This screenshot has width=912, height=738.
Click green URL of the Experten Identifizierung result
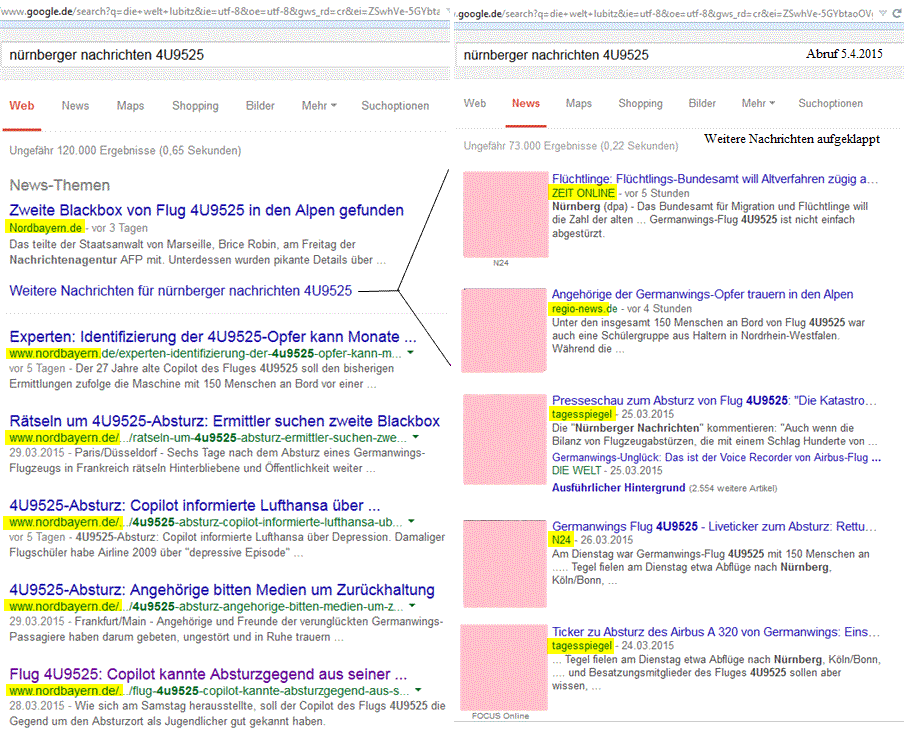tap(205, 353)
